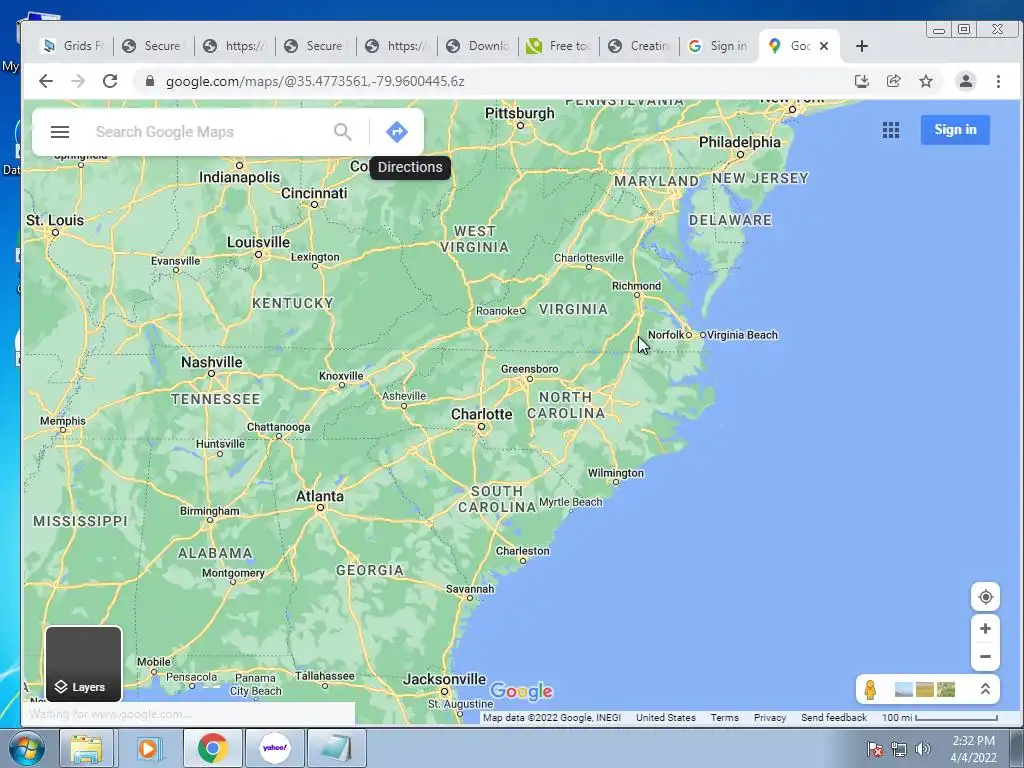Open the Layers map type panel
The height and width of the screenshot is (768, 1024).
coord(84,664)
